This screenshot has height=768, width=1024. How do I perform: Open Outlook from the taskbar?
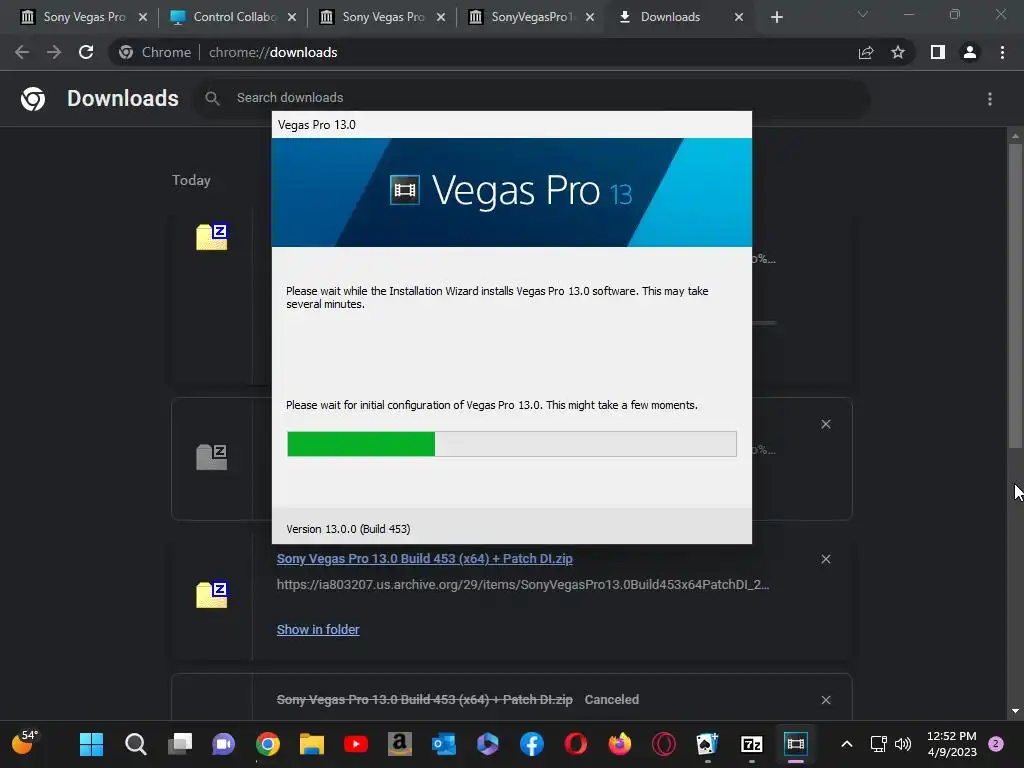[444, 744]
